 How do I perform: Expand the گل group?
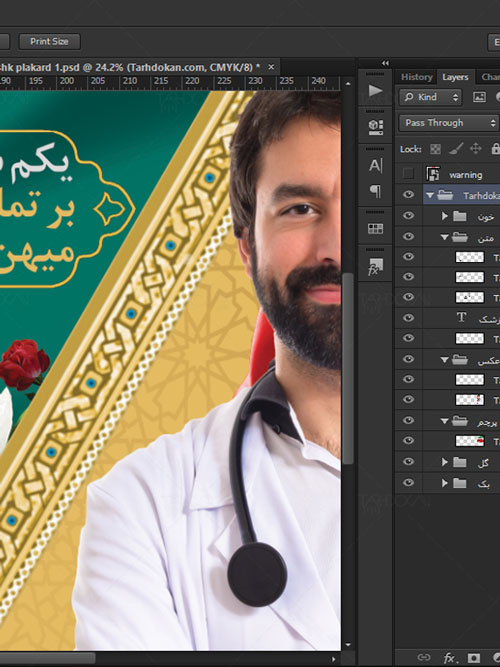(445, 462)
